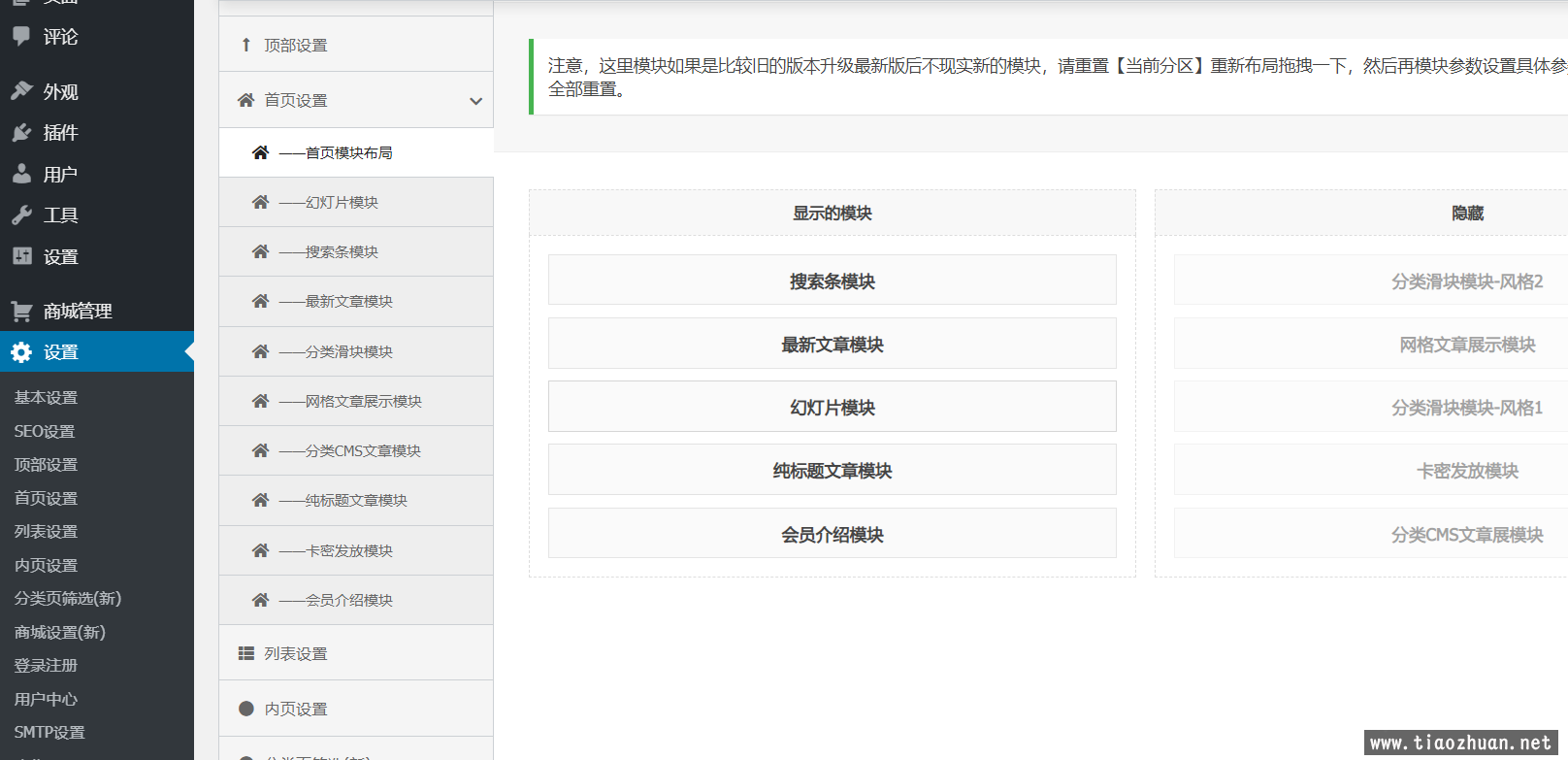Click the 插件 plug icon

pos(21,133)
